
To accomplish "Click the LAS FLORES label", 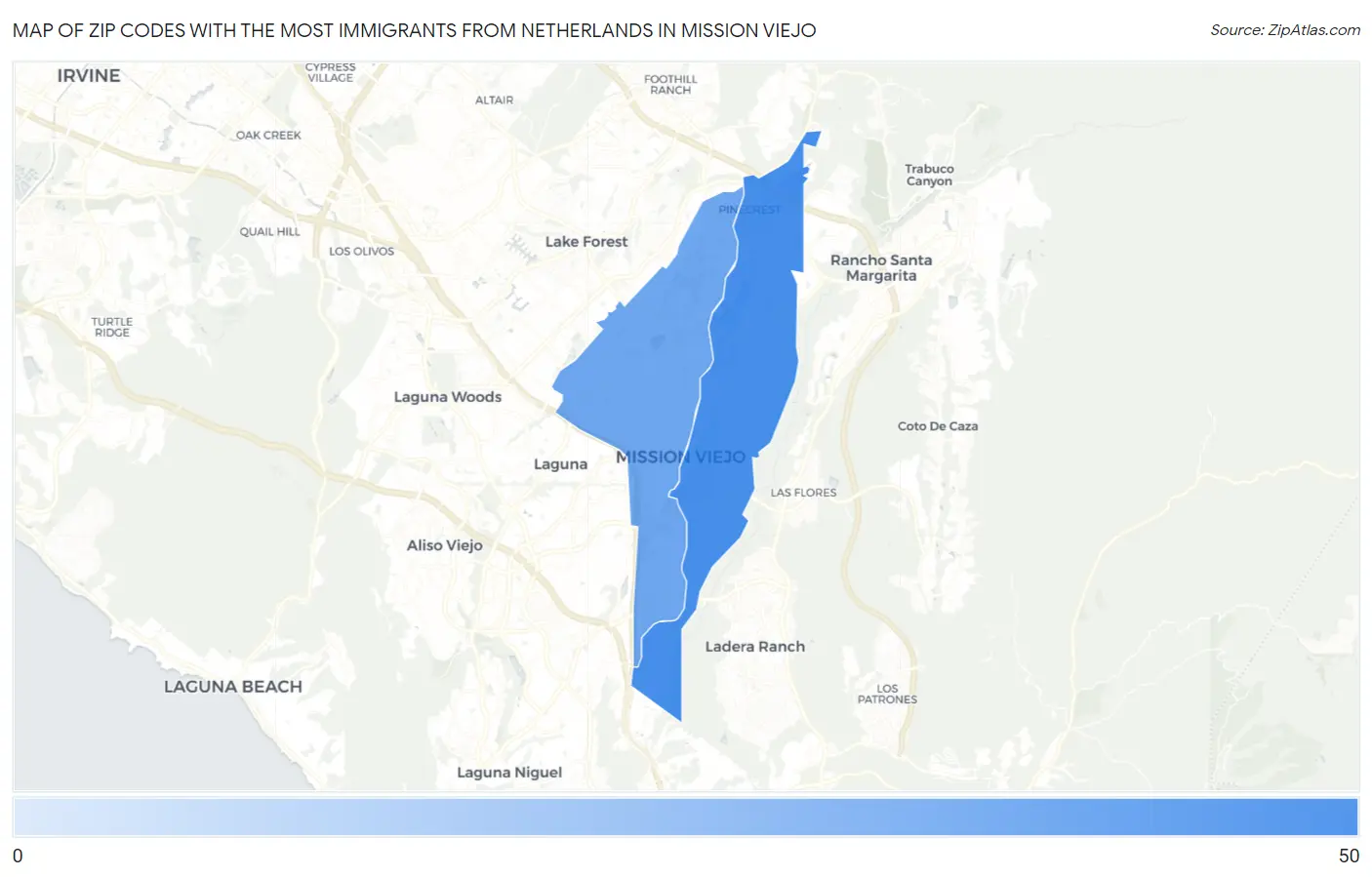I will (x=803, y=493).
